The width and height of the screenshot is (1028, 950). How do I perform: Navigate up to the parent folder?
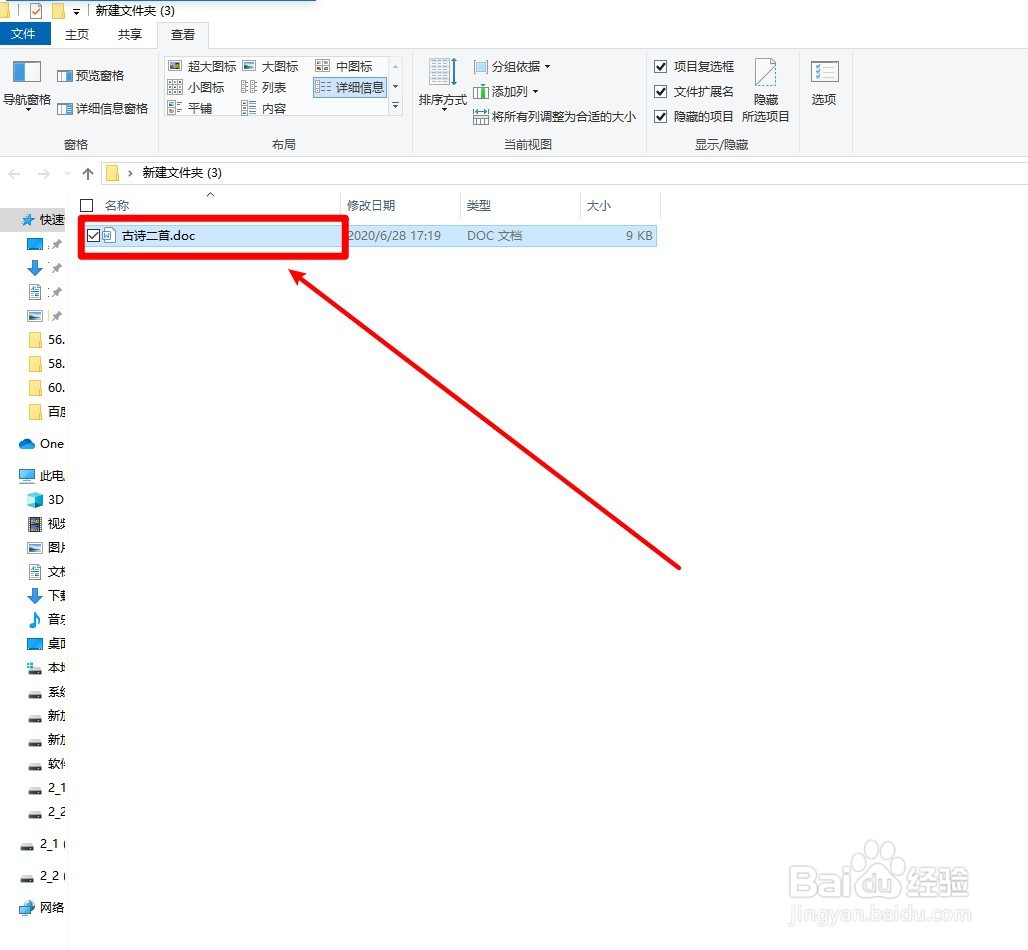point(88,172)
